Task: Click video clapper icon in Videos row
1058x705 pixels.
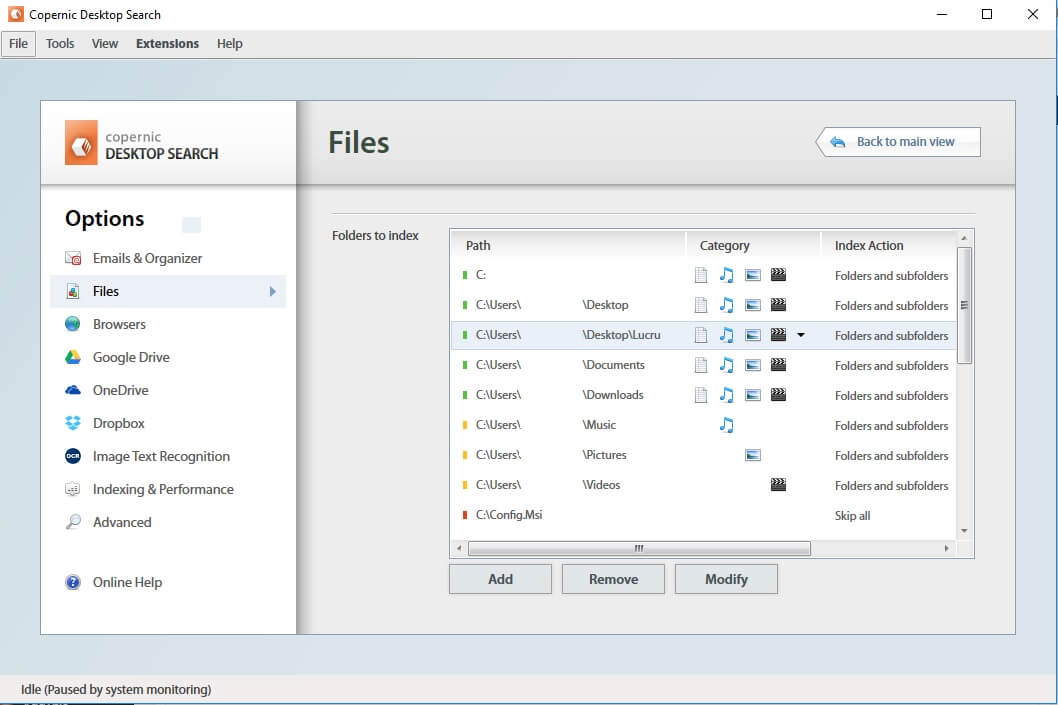Action: point(779,484)
